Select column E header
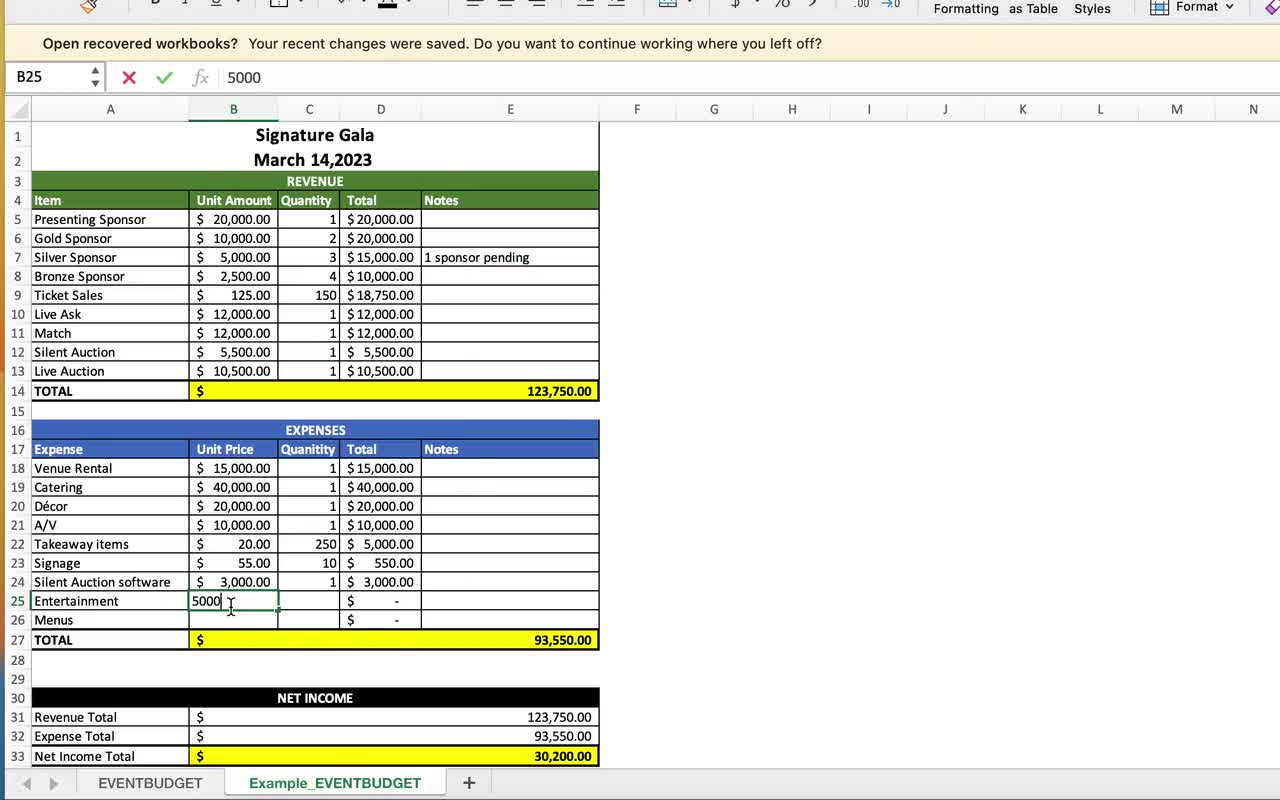Viewport: 1280px width, 800px height. click(510, 109)
